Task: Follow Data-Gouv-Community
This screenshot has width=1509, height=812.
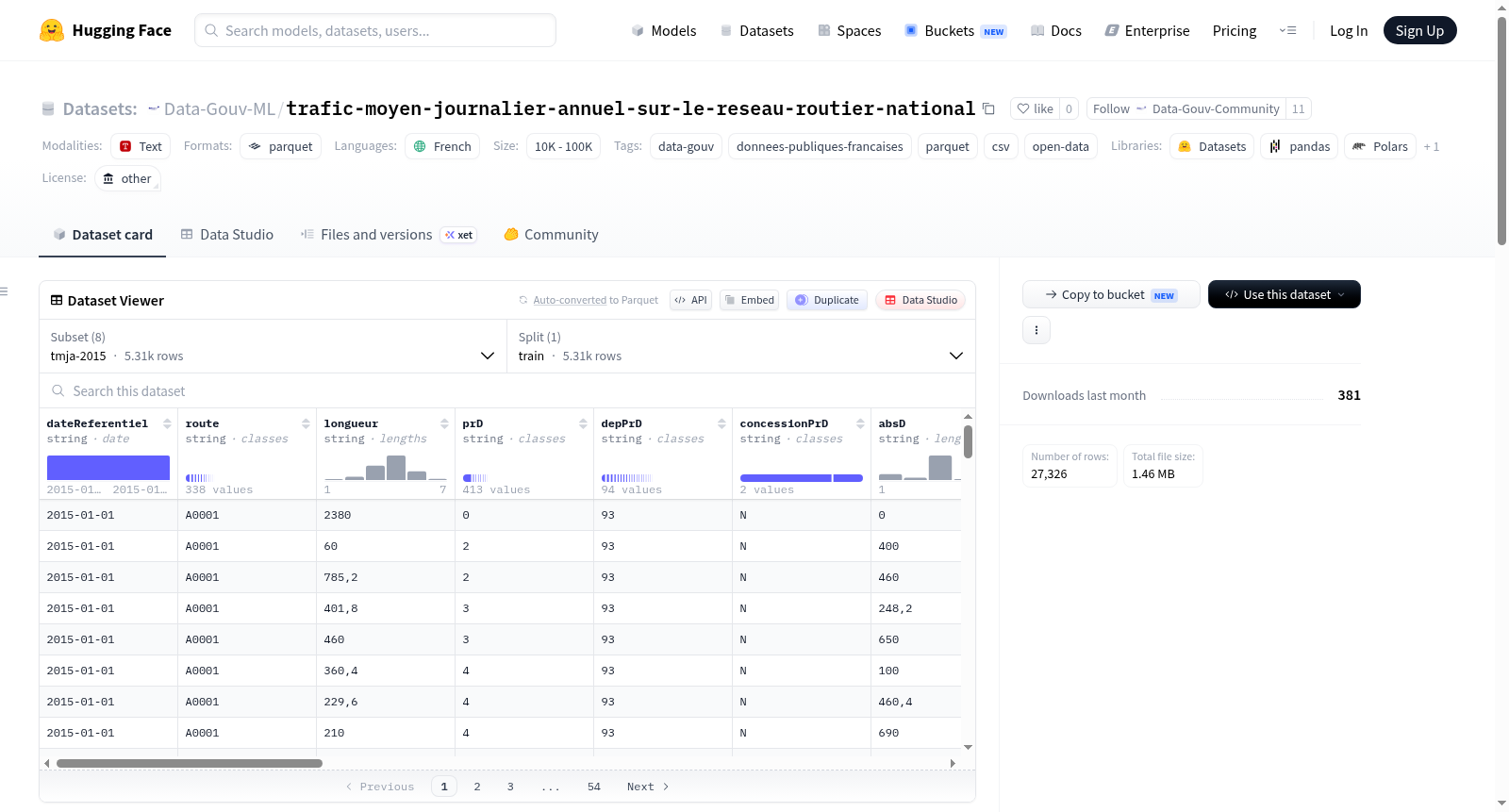Action: (1186, 108)
